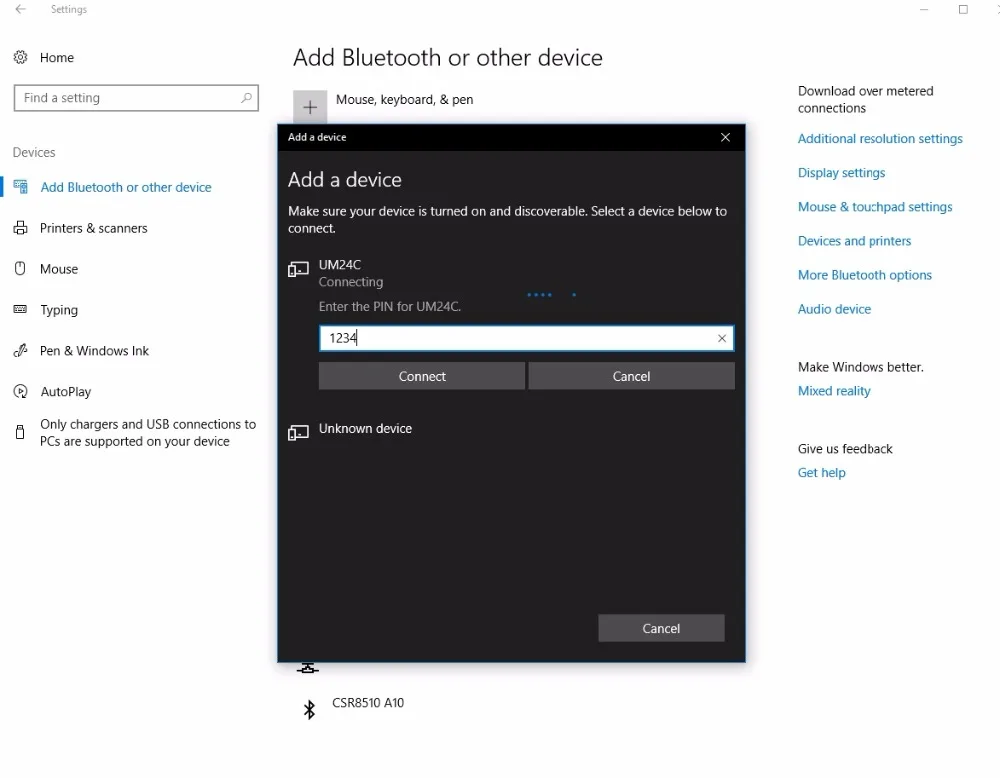Open More Bluetooth options link
This screenshot has width=1000, height=778.
click(864, 275)
